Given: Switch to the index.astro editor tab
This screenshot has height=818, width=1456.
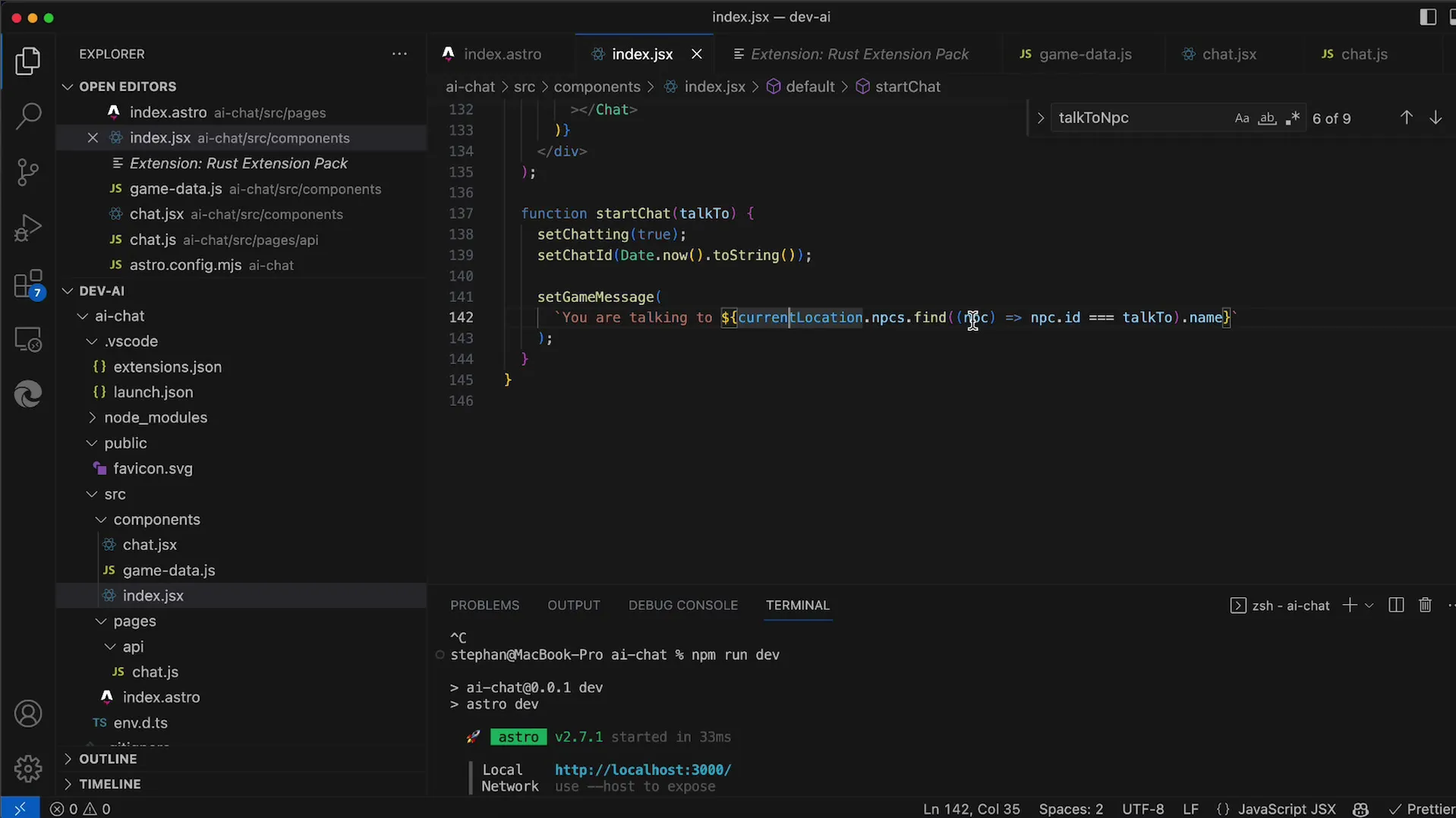Looking at the screenshot, I should pos(502,54).
